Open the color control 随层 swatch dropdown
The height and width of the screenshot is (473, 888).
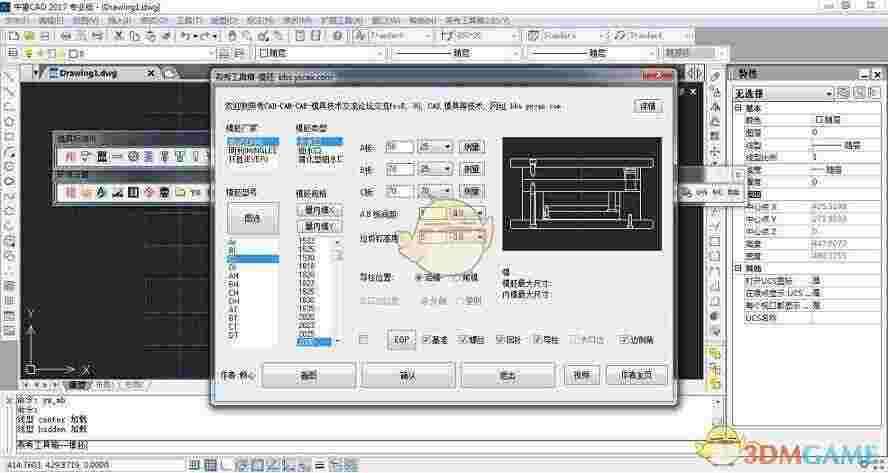[321, 53]
